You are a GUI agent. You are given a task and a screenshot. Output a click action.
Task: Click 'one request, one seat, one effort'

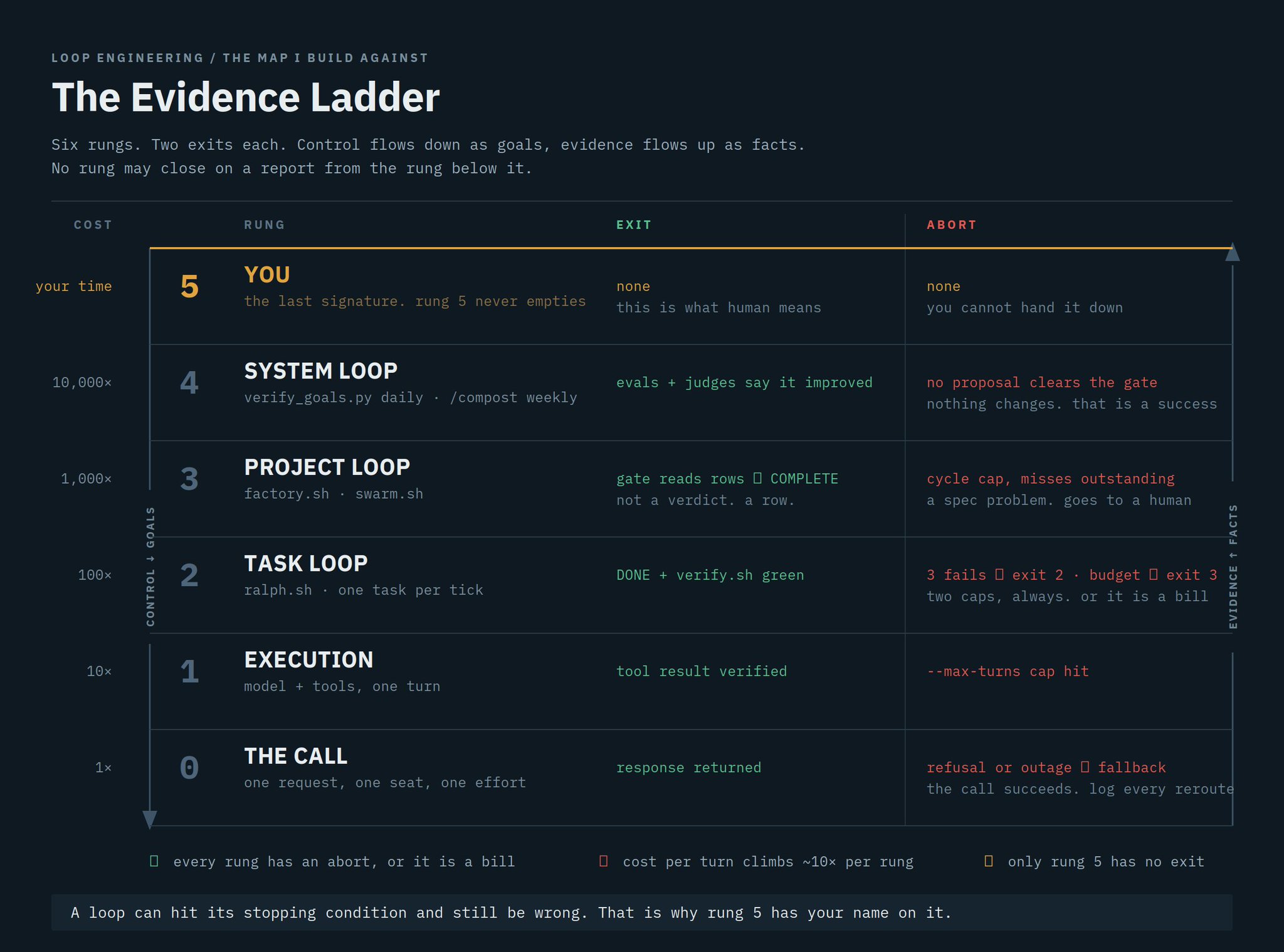(385, 783)
